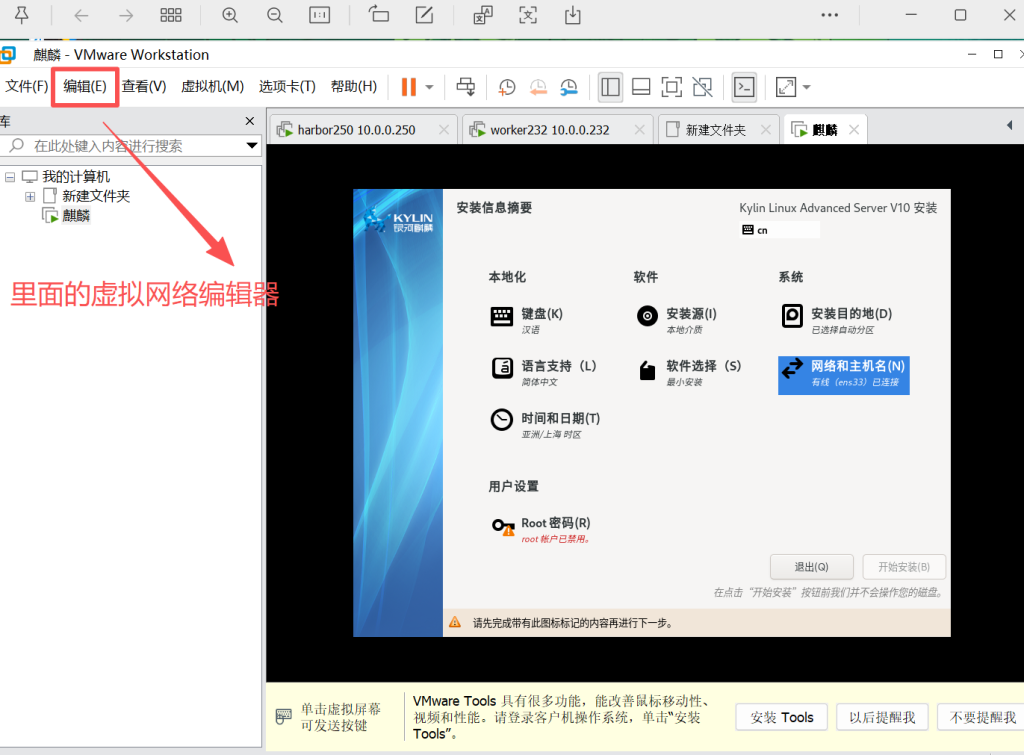Click the 安装 Tools button

(x=781, y=717)
